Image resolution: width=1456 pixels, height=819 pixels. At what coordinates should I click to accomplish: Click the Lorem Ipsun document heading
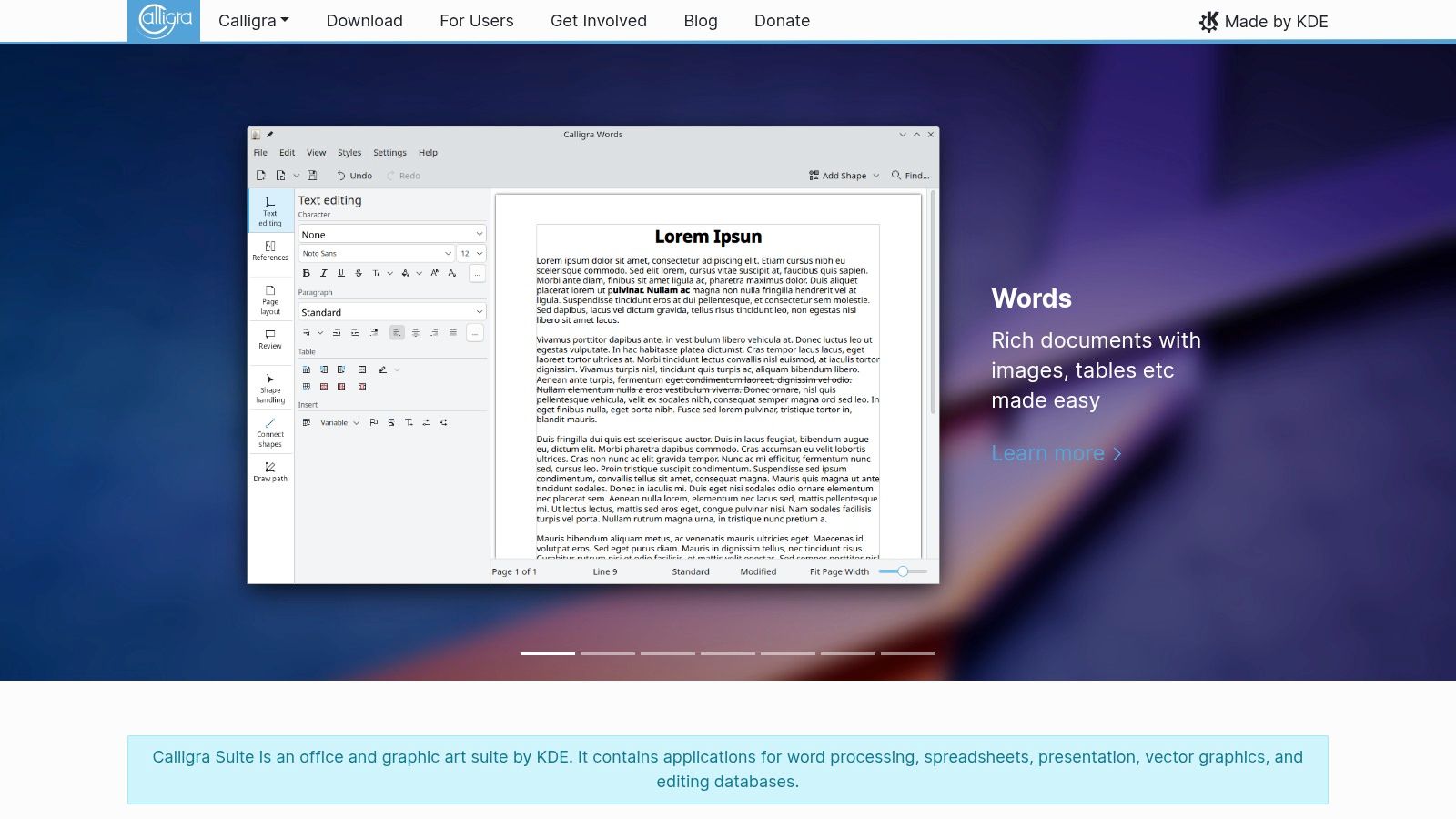click(708, 237)
